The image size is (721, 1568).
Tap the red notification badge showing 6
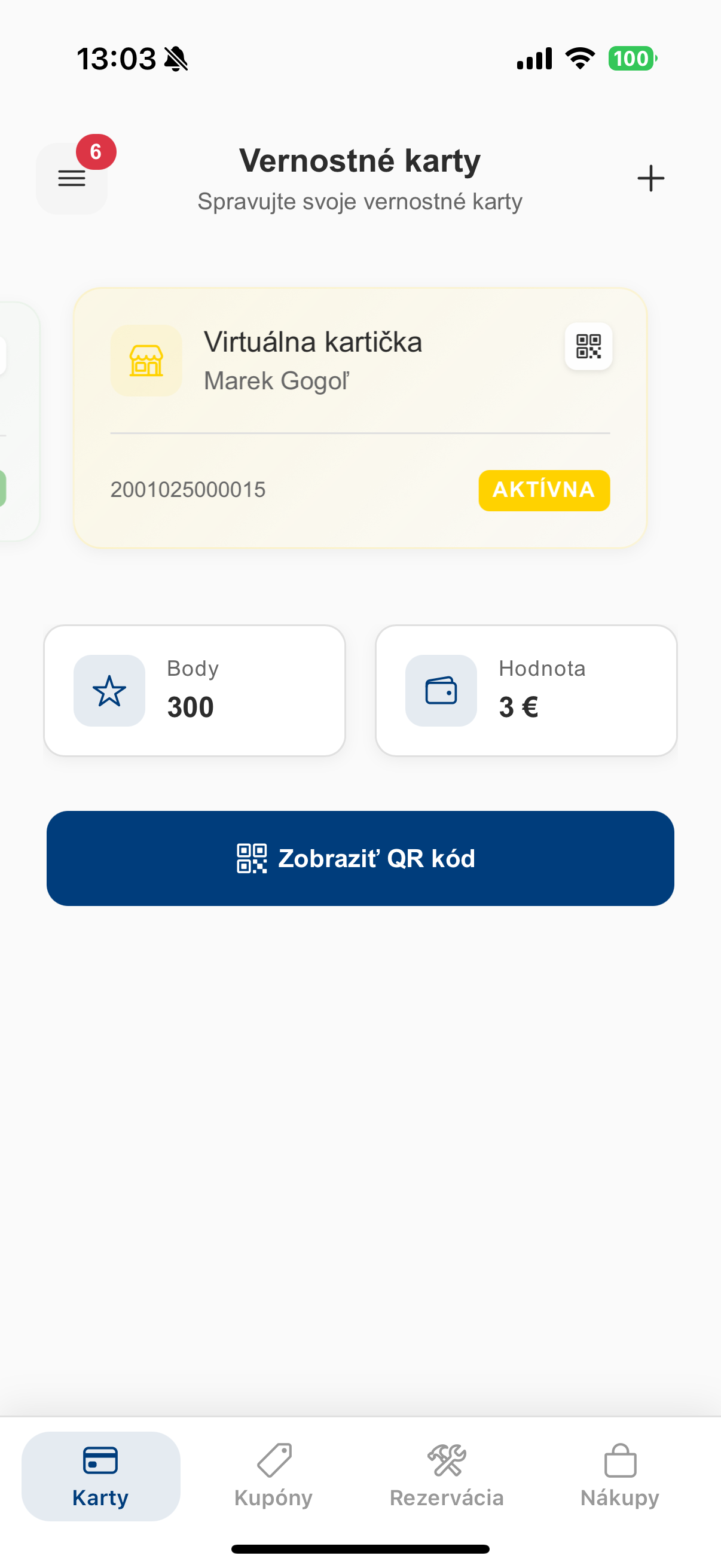coord(96,151)
